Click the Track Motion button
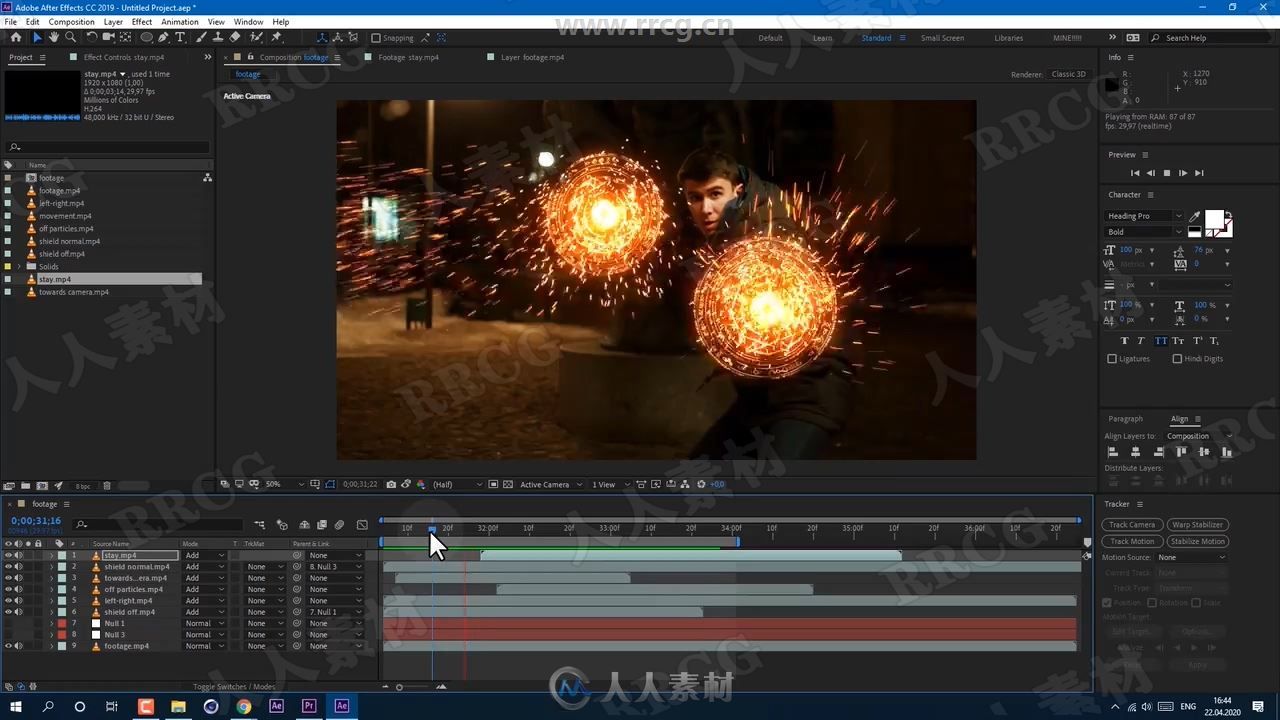This screenshot has height=720, width=1280. coord(1132,541)
